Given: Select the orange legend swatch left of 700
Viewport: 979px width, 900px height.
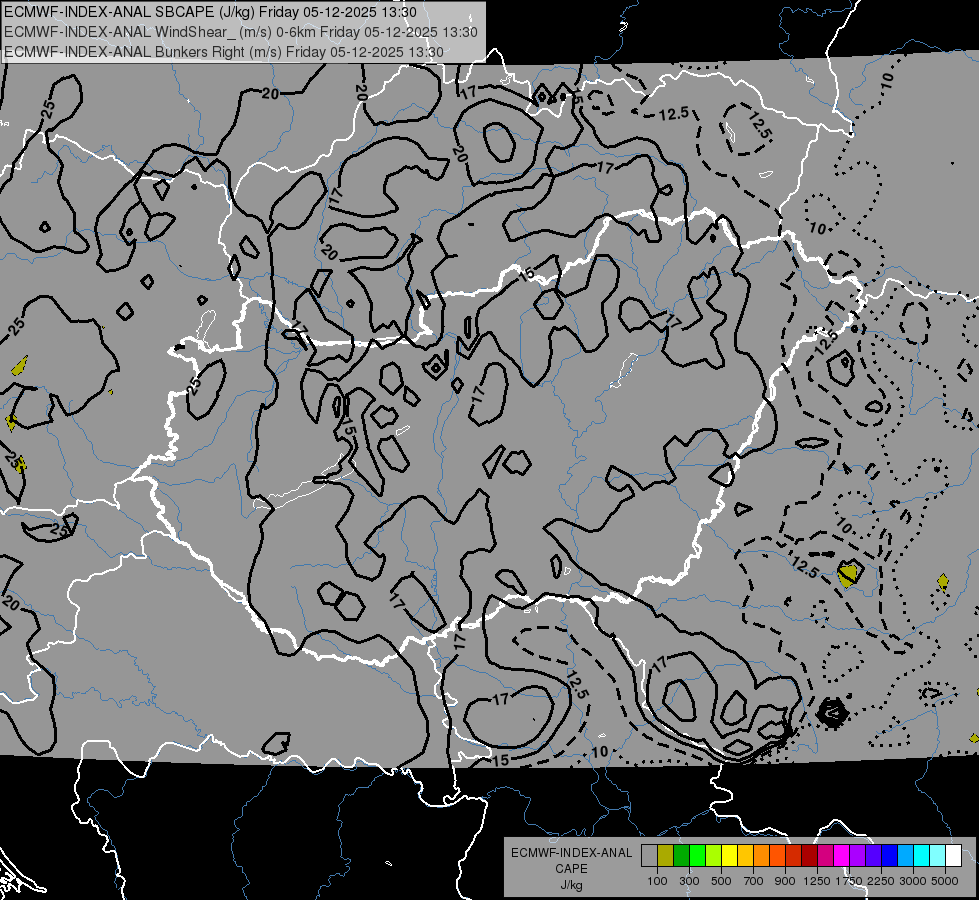Looking at the screenshot, I should [762, 855].
